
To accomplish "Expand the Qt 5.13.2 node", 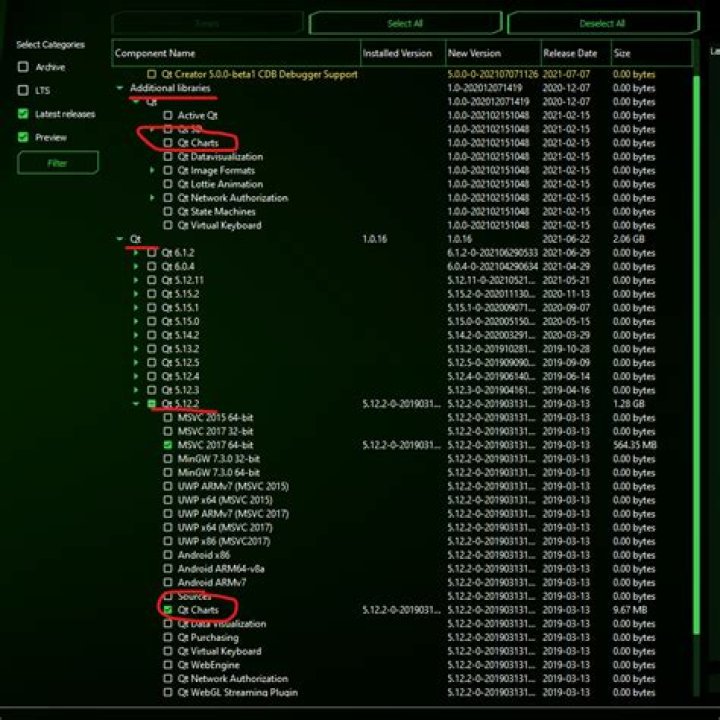I will (x=136, y=349).
